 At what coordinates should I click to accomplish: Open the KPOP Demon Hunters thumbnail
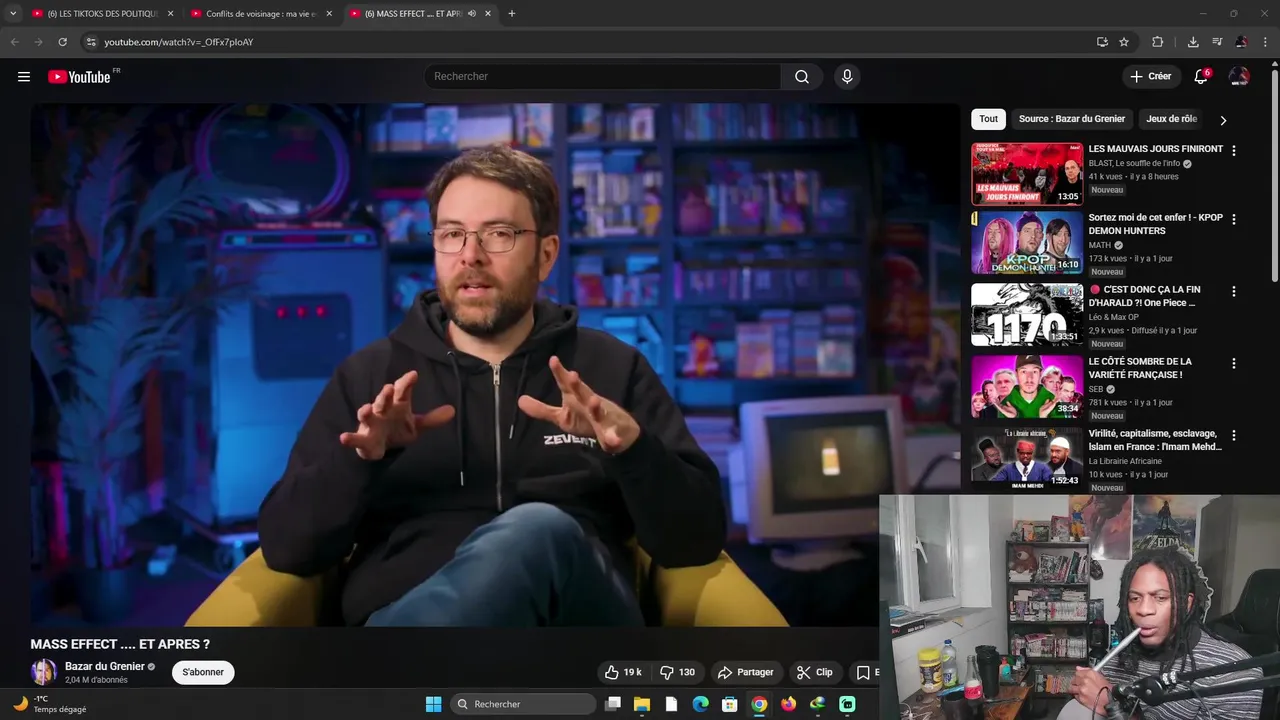click(1027, 242)
